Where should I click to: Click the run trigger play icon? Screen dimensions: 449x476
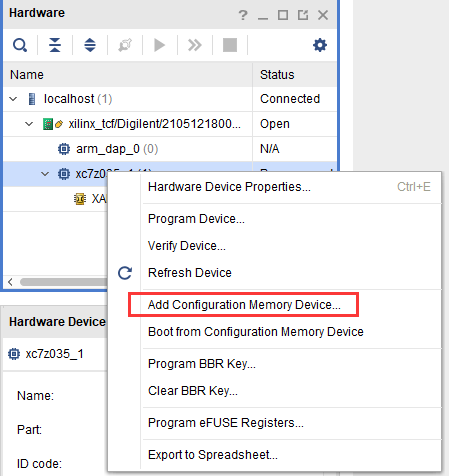pos(160,45)
